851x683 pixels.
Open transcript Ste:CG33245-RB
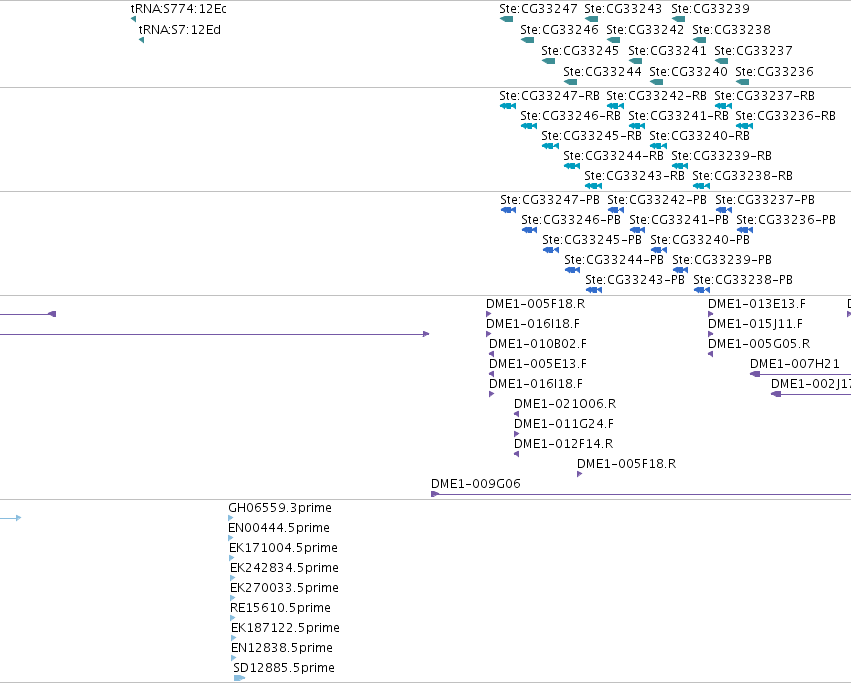click(592, 136)
